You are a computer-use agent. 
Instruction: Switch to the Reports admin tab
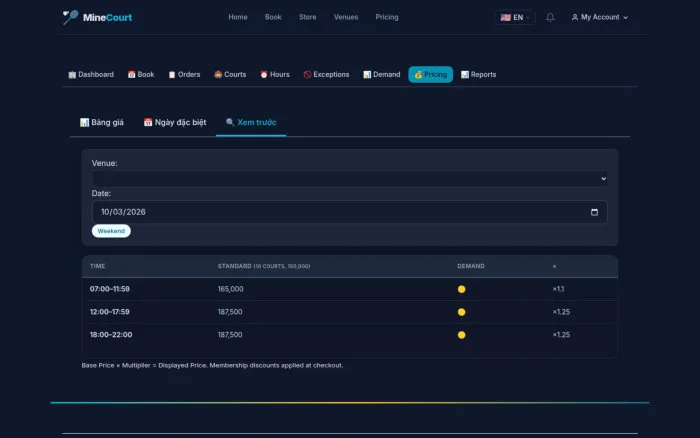click(479, 75)
